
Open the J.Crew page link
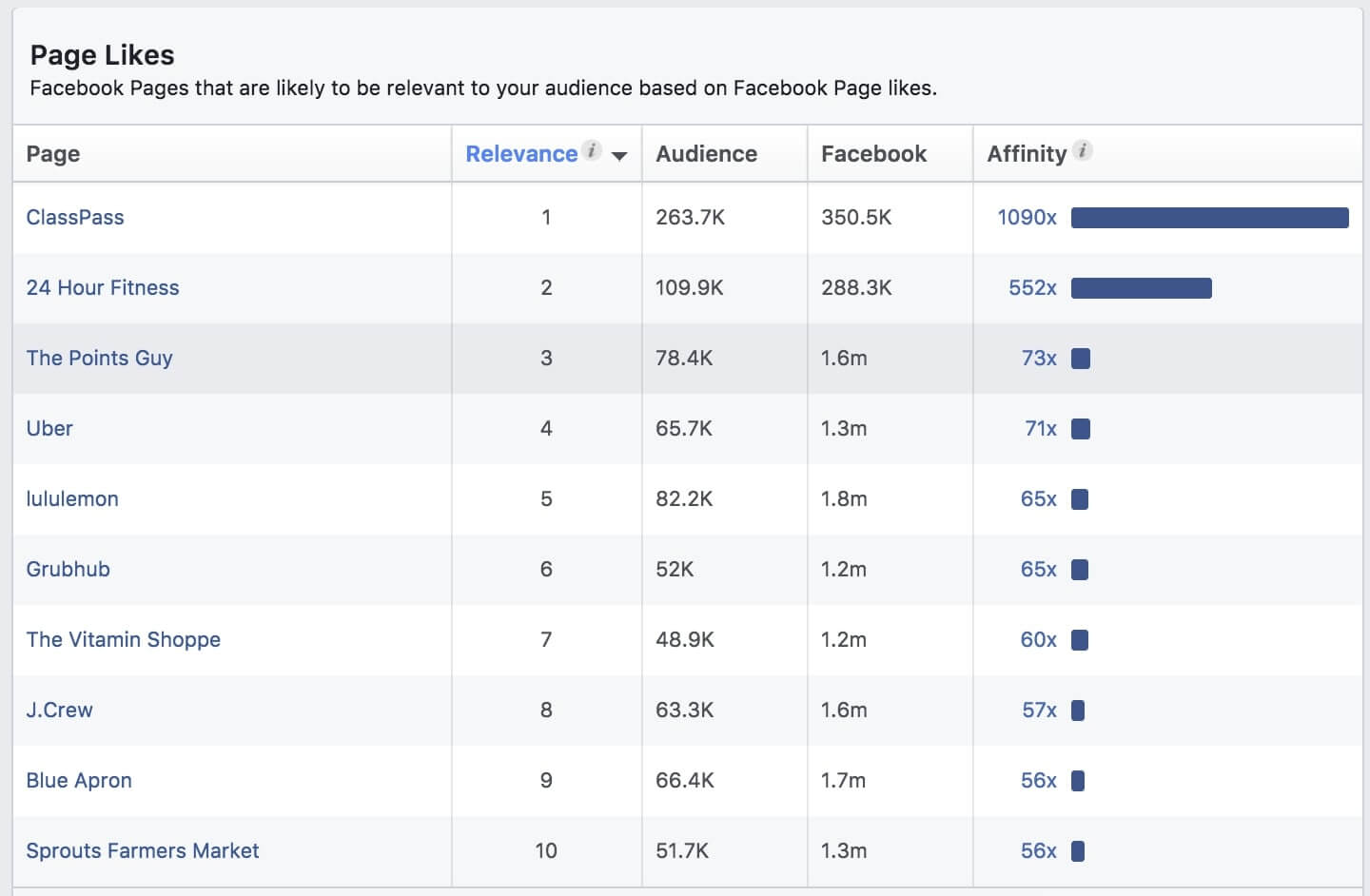[60, 710]
